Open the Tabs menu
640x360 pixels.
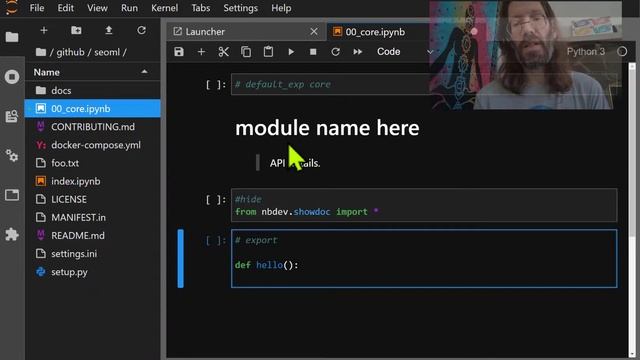(x=200, y=8)
